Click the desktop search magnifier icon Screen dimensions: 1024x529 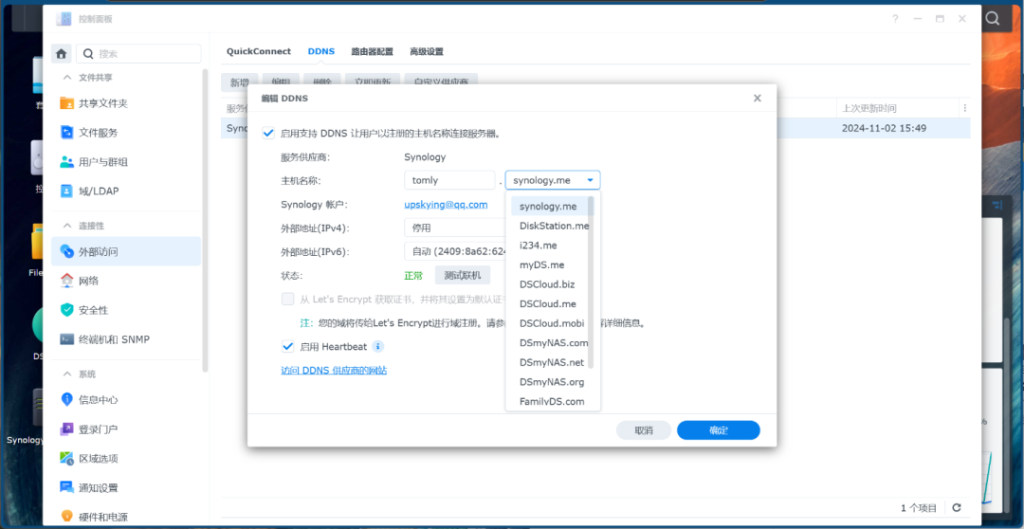coord(993,18)
